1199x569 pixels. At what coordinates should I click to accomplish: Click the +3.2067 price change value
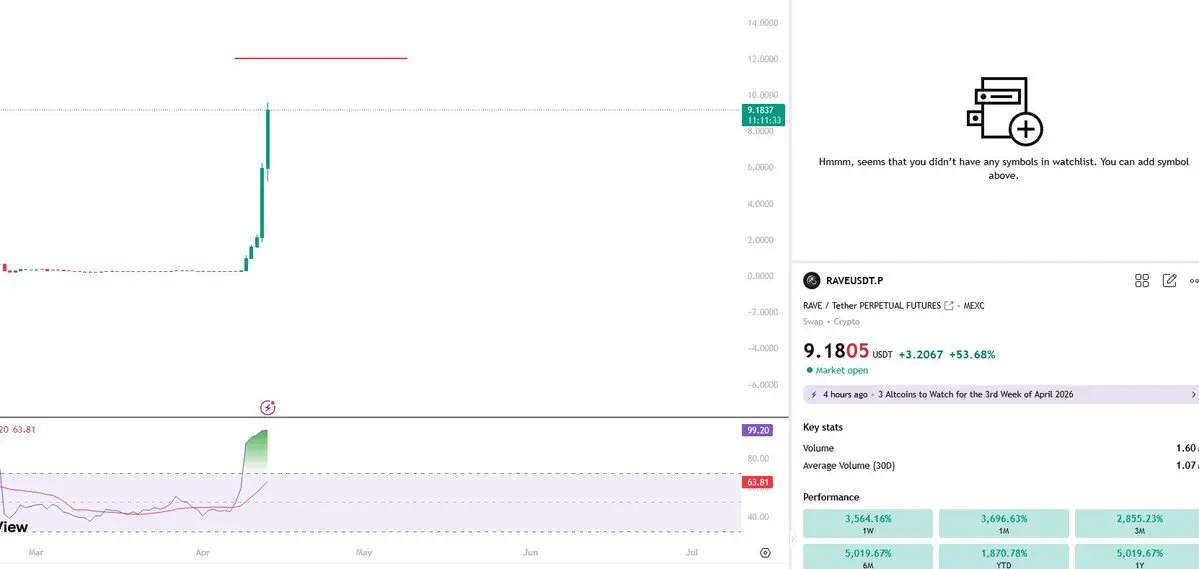921,354
